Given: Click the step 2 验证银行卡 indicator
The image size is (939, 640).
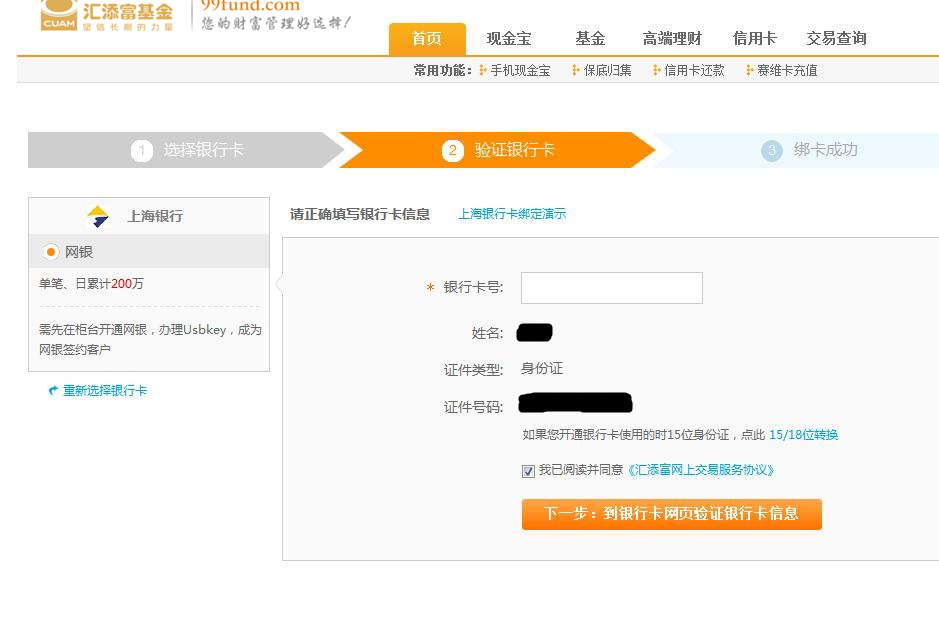Looking at the screenshot, I should coord(498,150).
